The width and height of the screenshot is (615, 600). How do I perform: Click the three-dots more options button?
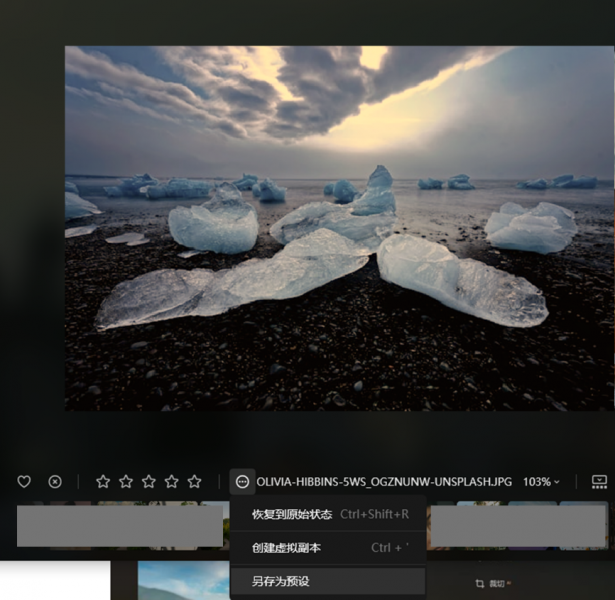pyautogui.click(x=242, y=482)
